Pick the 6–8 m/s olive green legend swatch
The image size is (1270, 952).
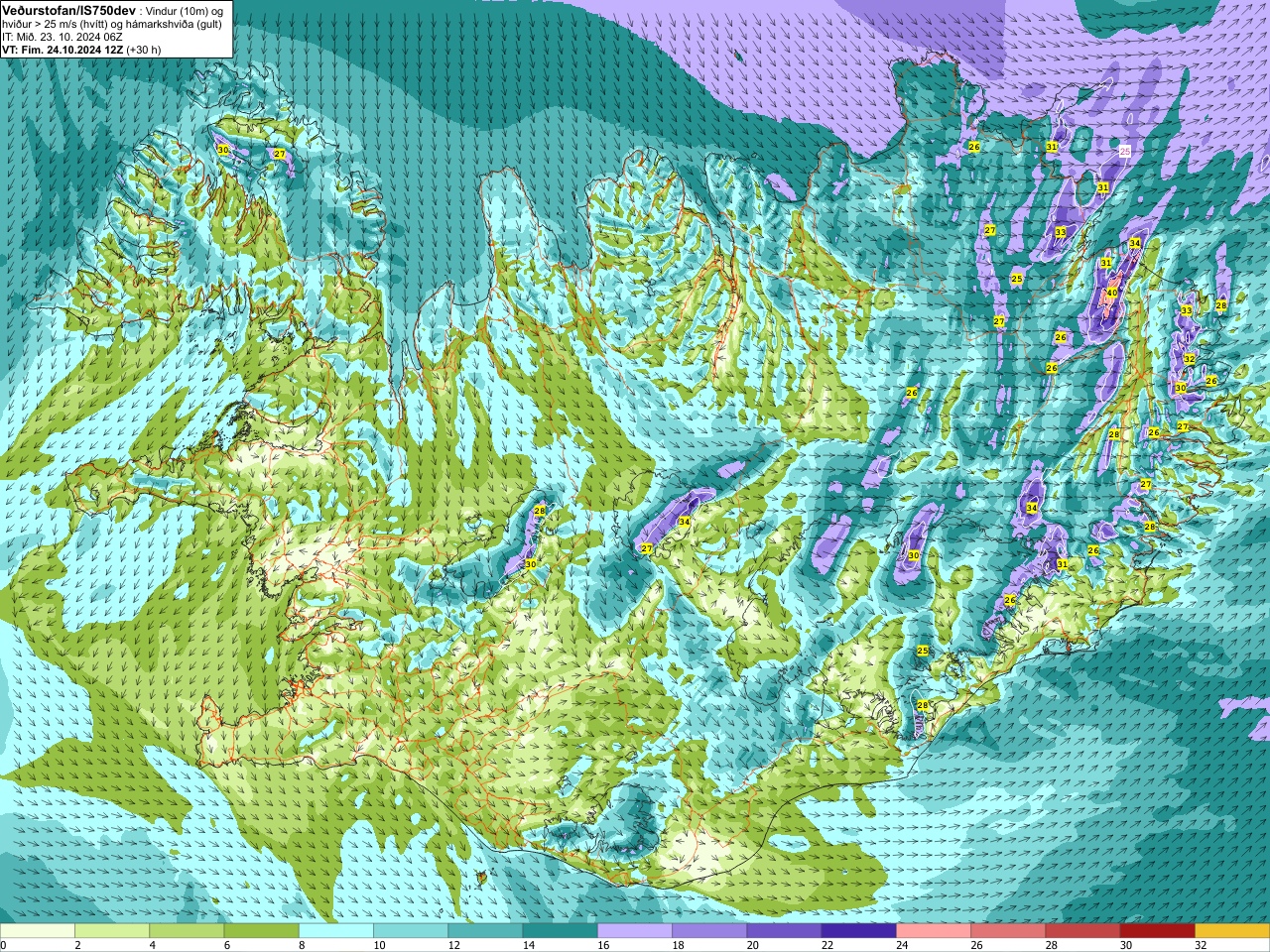(262, 930)
